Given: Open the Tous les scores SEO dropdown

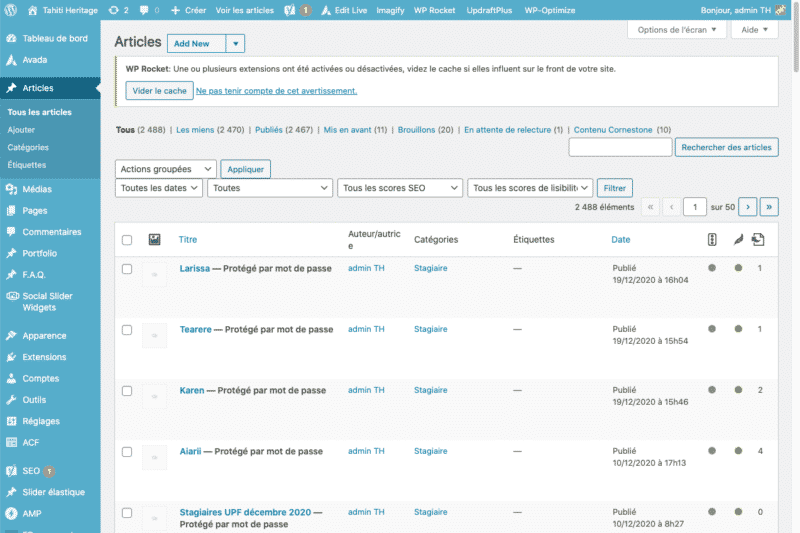Looking at the screenshot, I should tap(400, 188).
